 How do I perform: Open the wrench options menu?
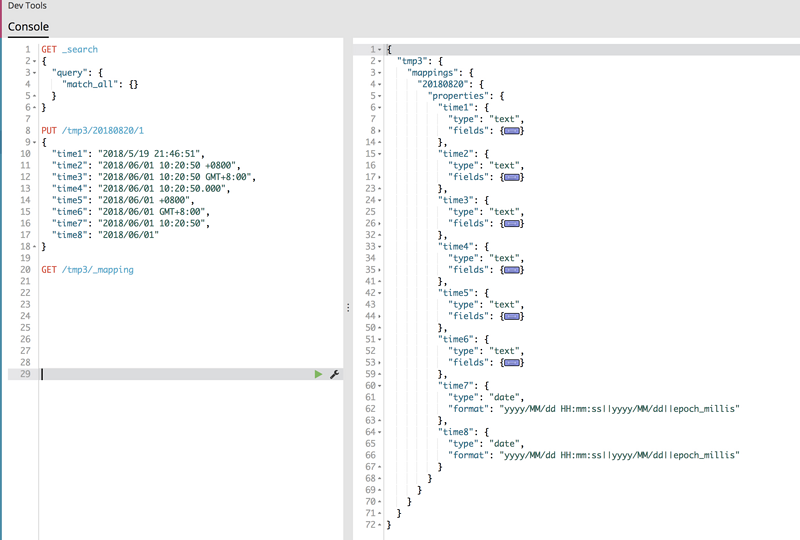coord(335,374)
